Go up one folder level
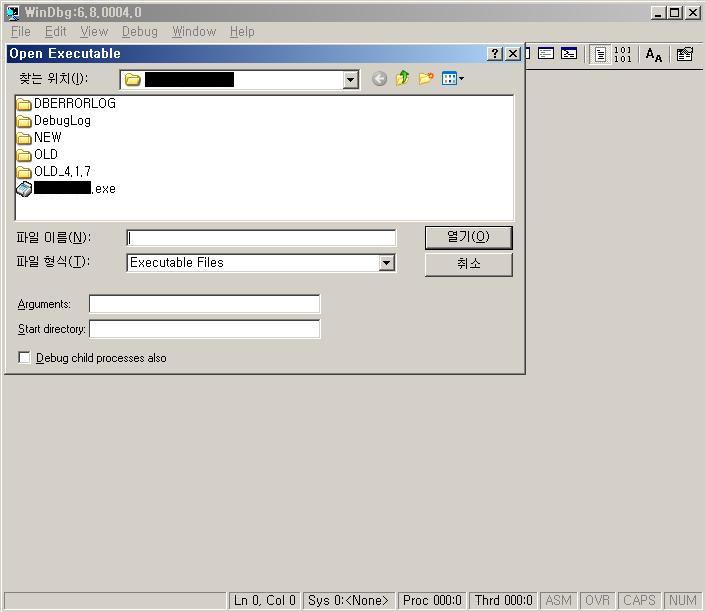 (x=402, y=78)
